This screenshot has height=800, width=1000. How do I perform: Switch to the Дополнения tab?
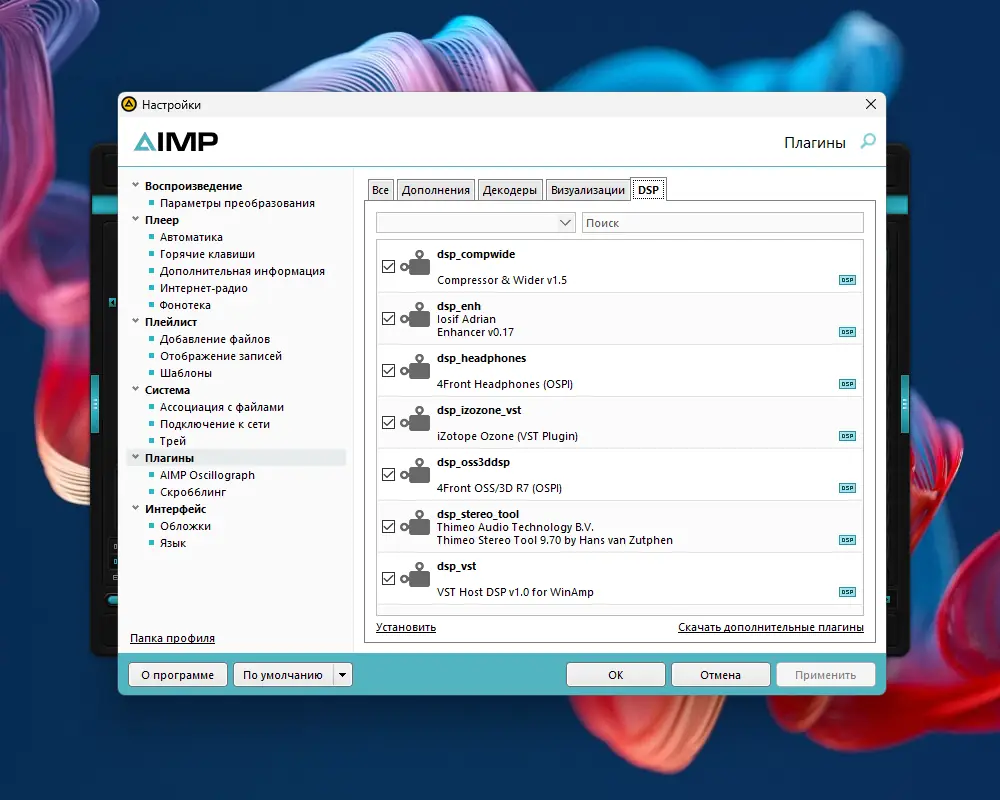436,190
